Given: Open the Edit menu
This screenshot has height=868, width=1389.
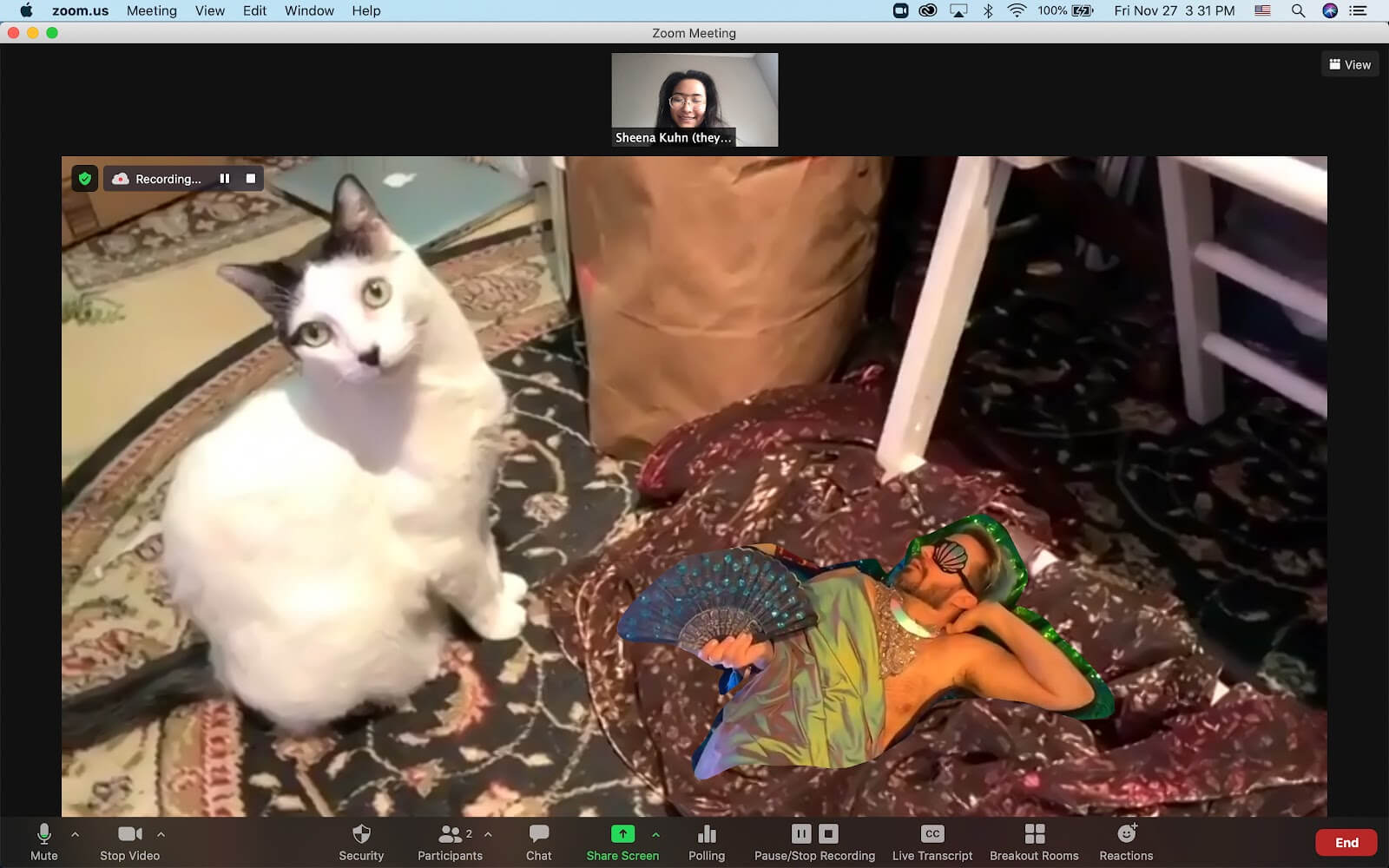Looking at the screenshot, I should (254, 10).
